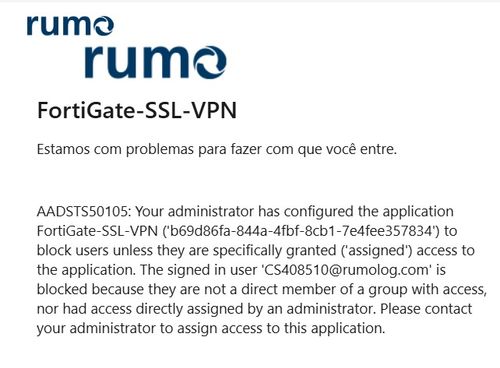Click 'group with access' phrase
The image size is (500, 368).
pyautogui.click(x=427, y=289)
